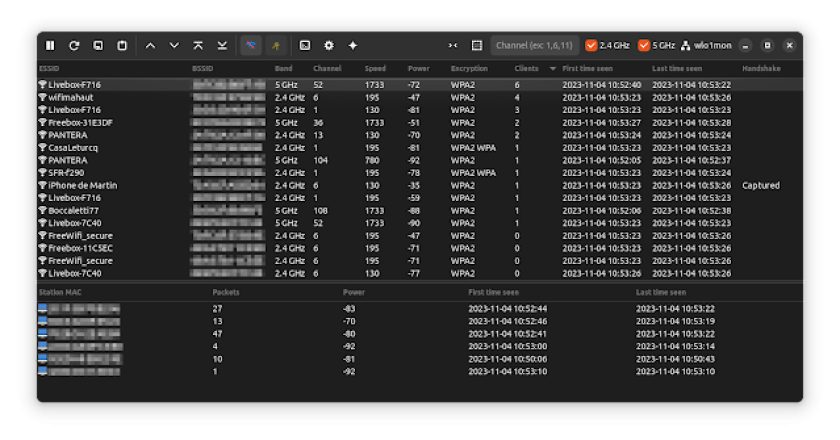Click the collapse-all chevron up icon

pyautogui.click(x=150, y=46)
